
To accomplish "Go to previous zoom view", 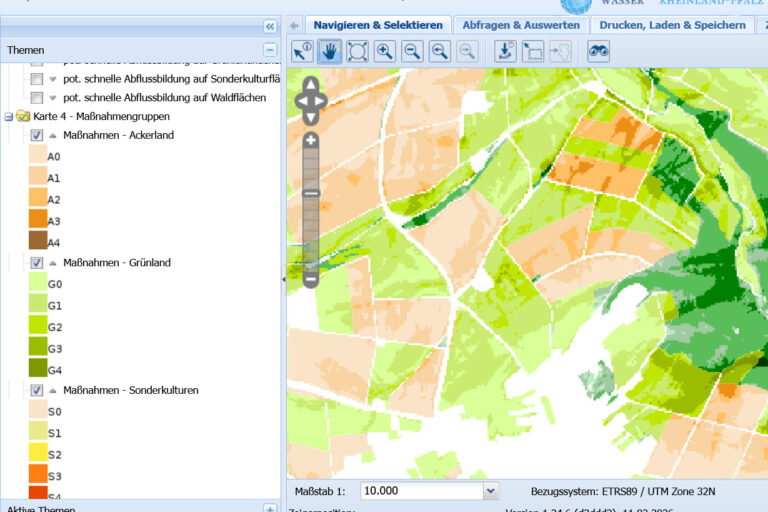I will (x=439, y=51).
